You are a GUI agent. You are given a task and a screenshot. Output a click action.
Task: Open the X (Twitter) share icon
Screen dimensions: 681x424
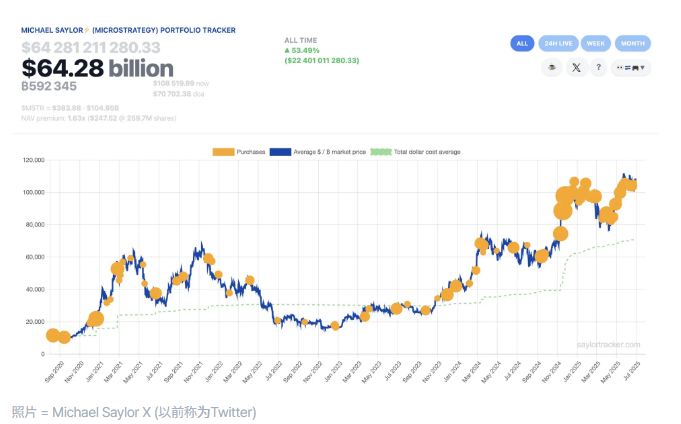(x=576, y=67)
